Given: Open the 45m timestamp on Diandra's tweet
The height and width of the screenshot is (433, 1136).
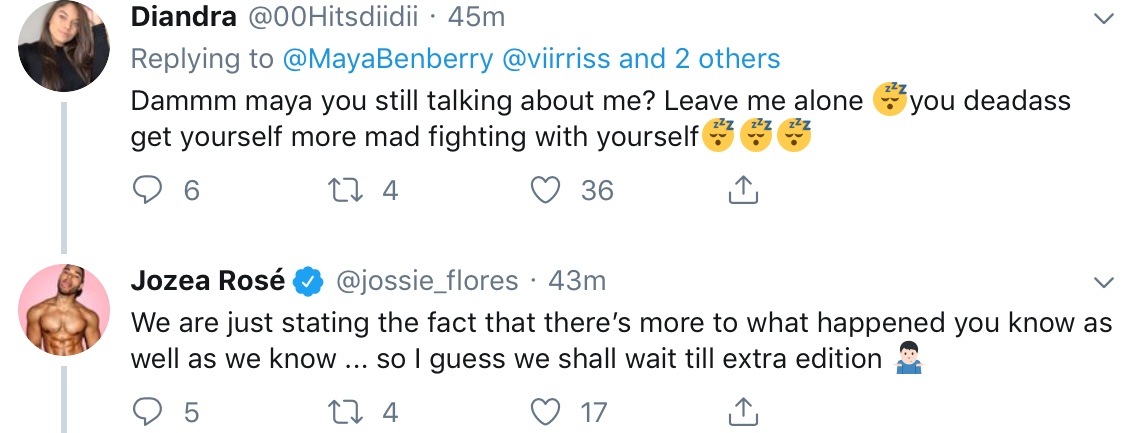Looking at the screenshot, I should (x=476, y=17).
